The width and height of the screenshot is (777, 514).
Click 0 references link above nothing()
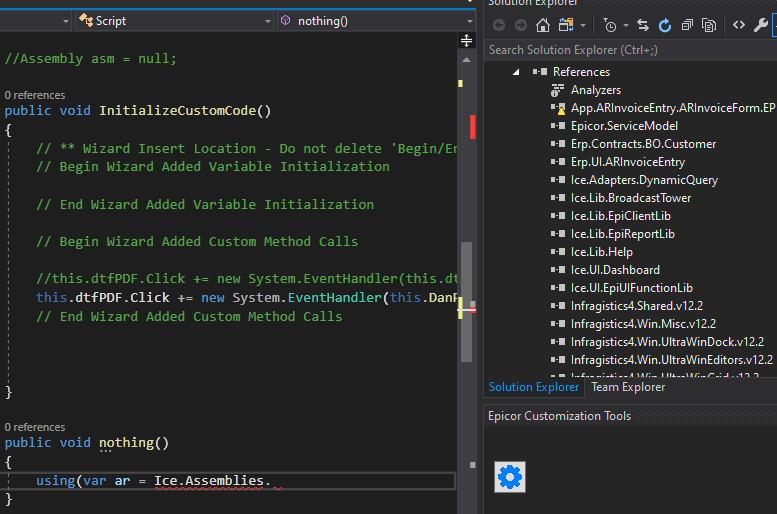pyautogui.click(x=35, y=427)
